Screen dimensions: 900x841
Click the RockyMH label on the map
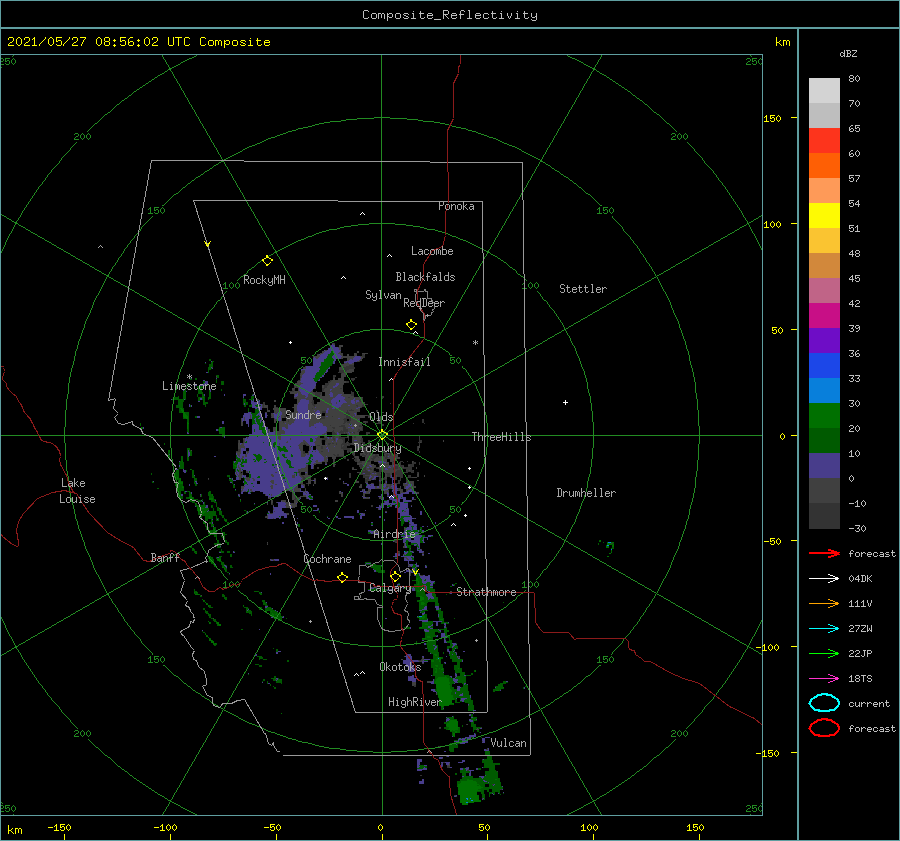pos(264,280)
